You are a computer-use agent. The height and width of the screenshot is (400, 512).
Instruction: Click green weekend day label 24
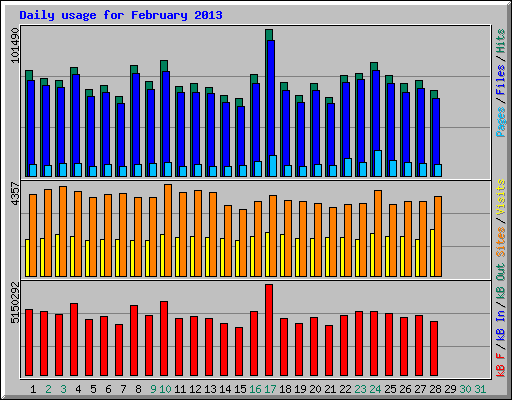[375, 389]
